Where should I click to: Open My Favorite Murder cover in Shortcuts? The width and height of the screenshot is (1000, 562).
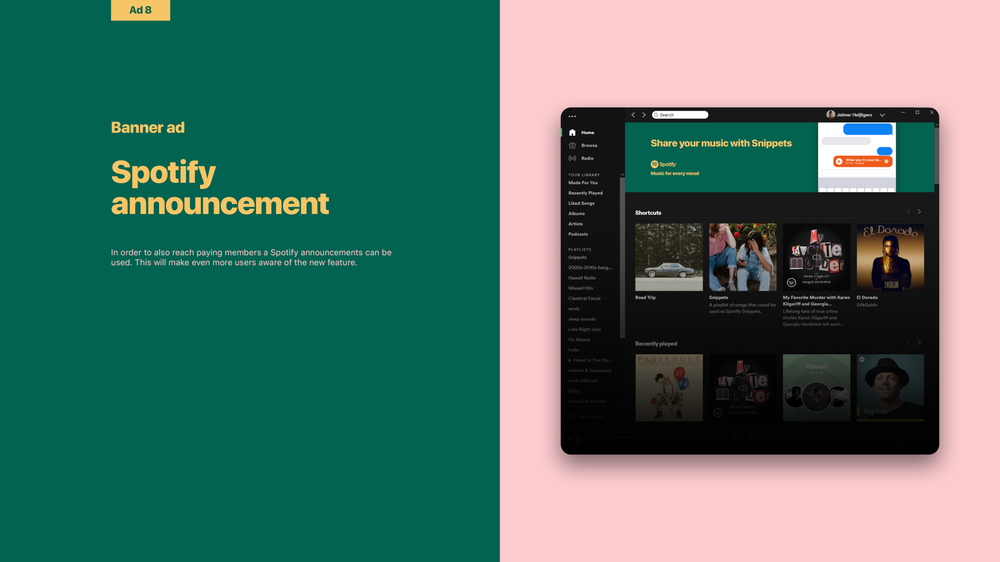(816, 257)
